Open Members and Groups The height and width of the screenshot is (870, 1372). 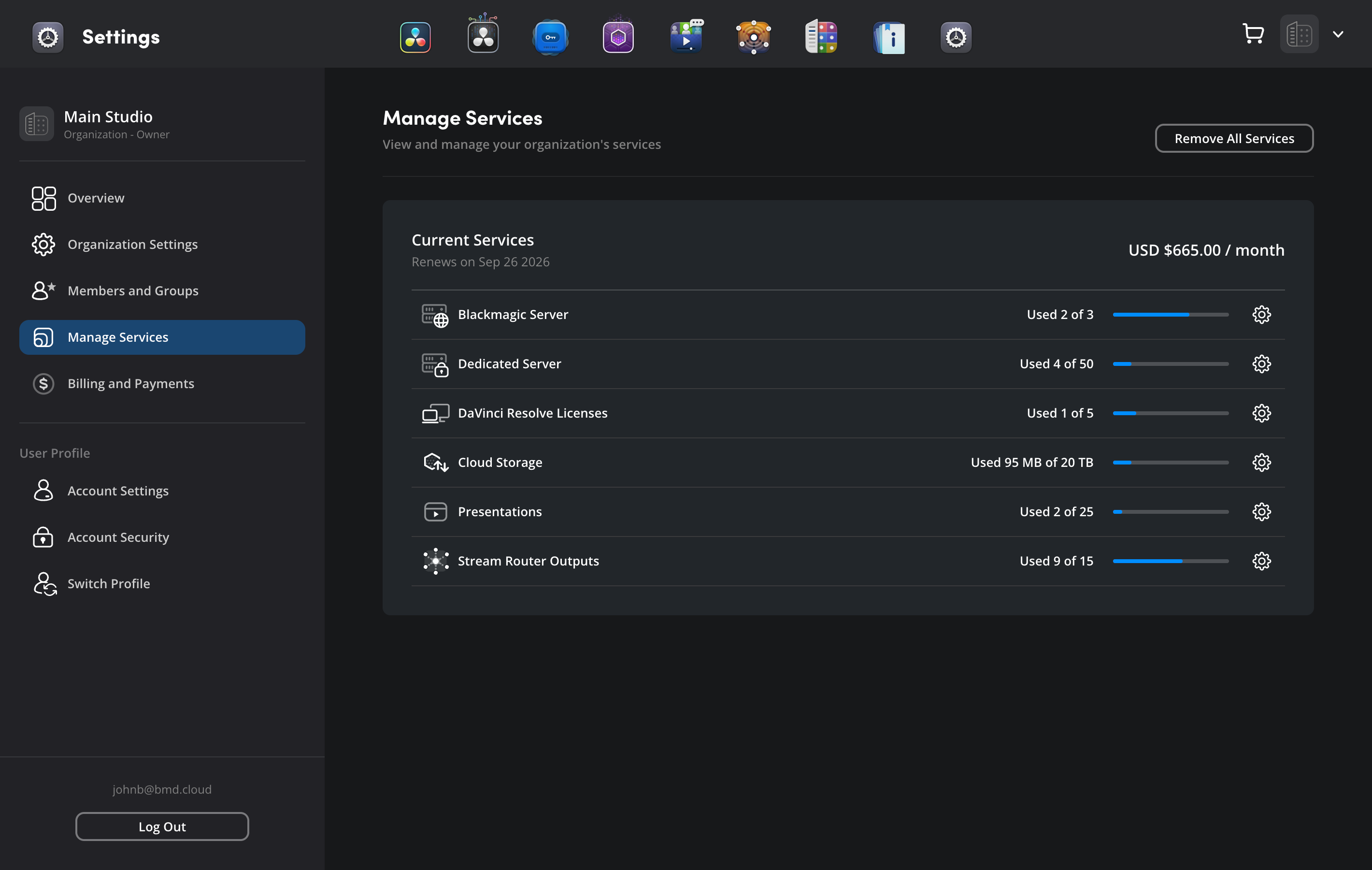pyautogui.click(x=162, y=291)
